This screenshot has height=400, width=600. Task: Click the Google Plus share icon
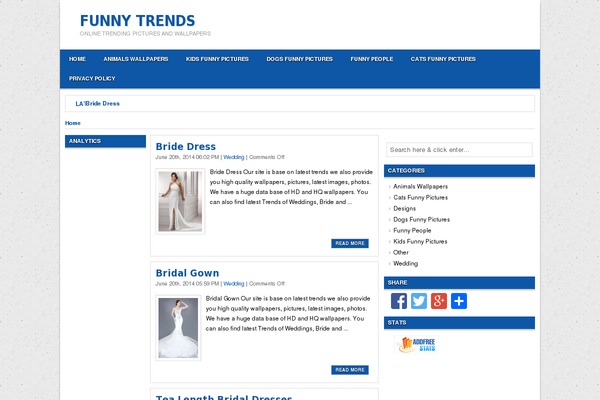coord(439,301)
